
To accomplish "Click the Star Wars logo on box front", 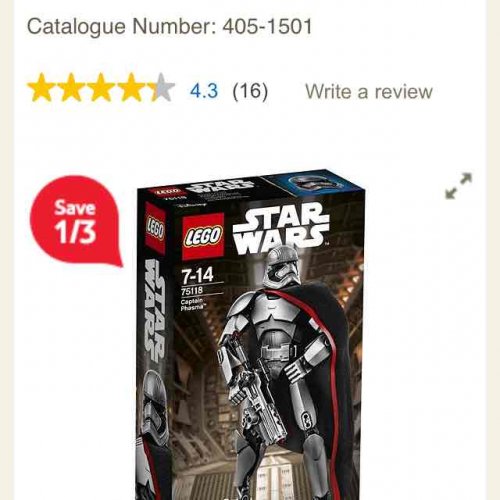I will pos(281,227).
